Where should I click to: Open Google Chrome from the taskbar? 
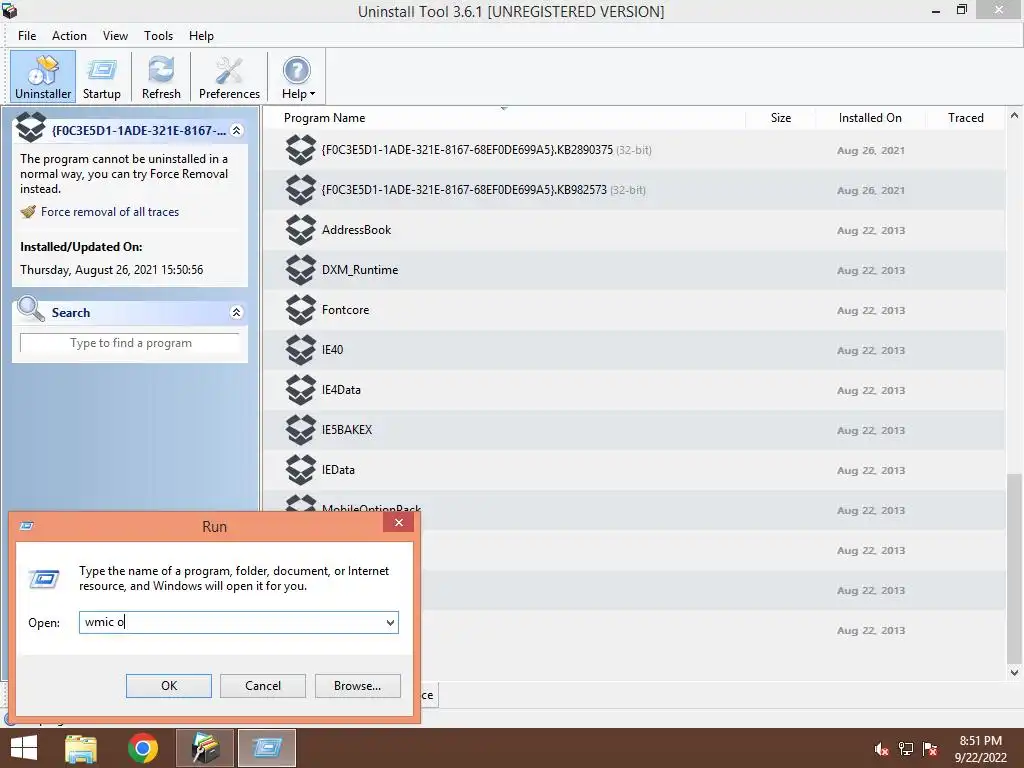[x=143, y=748]
